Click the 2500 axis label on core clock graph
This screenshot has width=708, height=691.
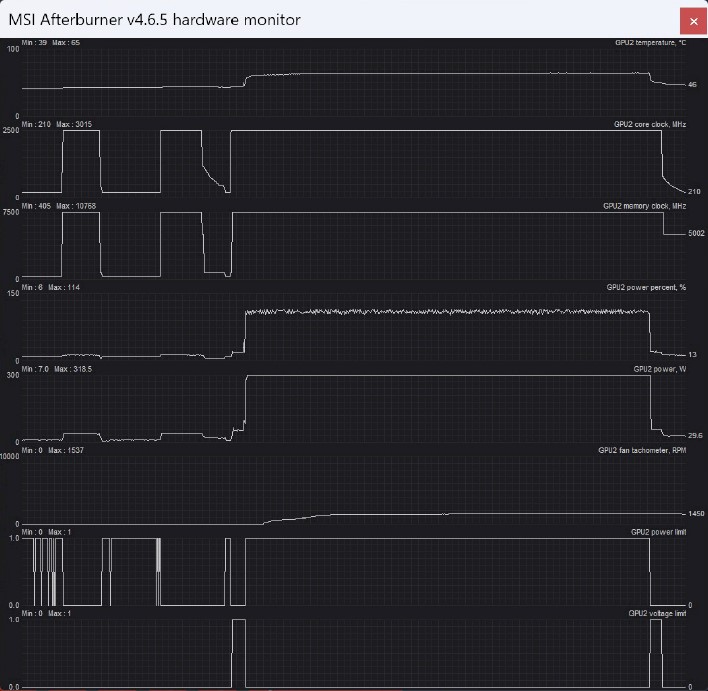(11, 131)
